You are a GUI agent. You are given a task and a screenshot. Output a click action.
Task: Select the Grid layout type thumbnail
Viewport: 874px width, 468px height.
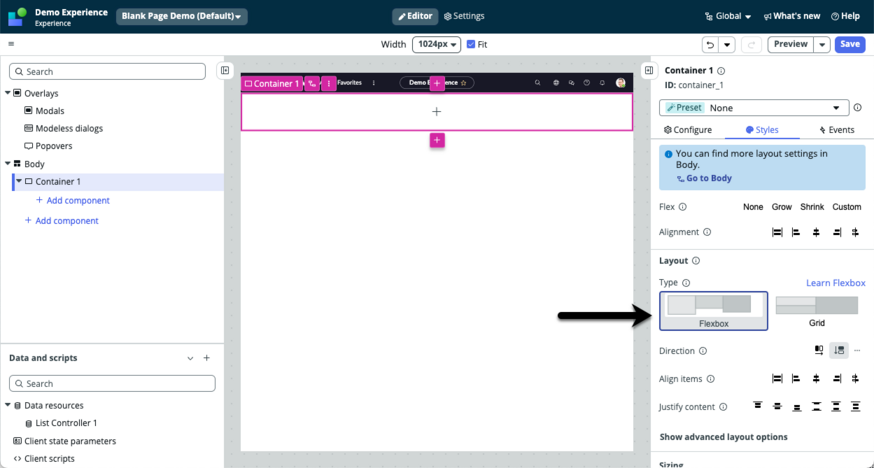click(817, 311)
